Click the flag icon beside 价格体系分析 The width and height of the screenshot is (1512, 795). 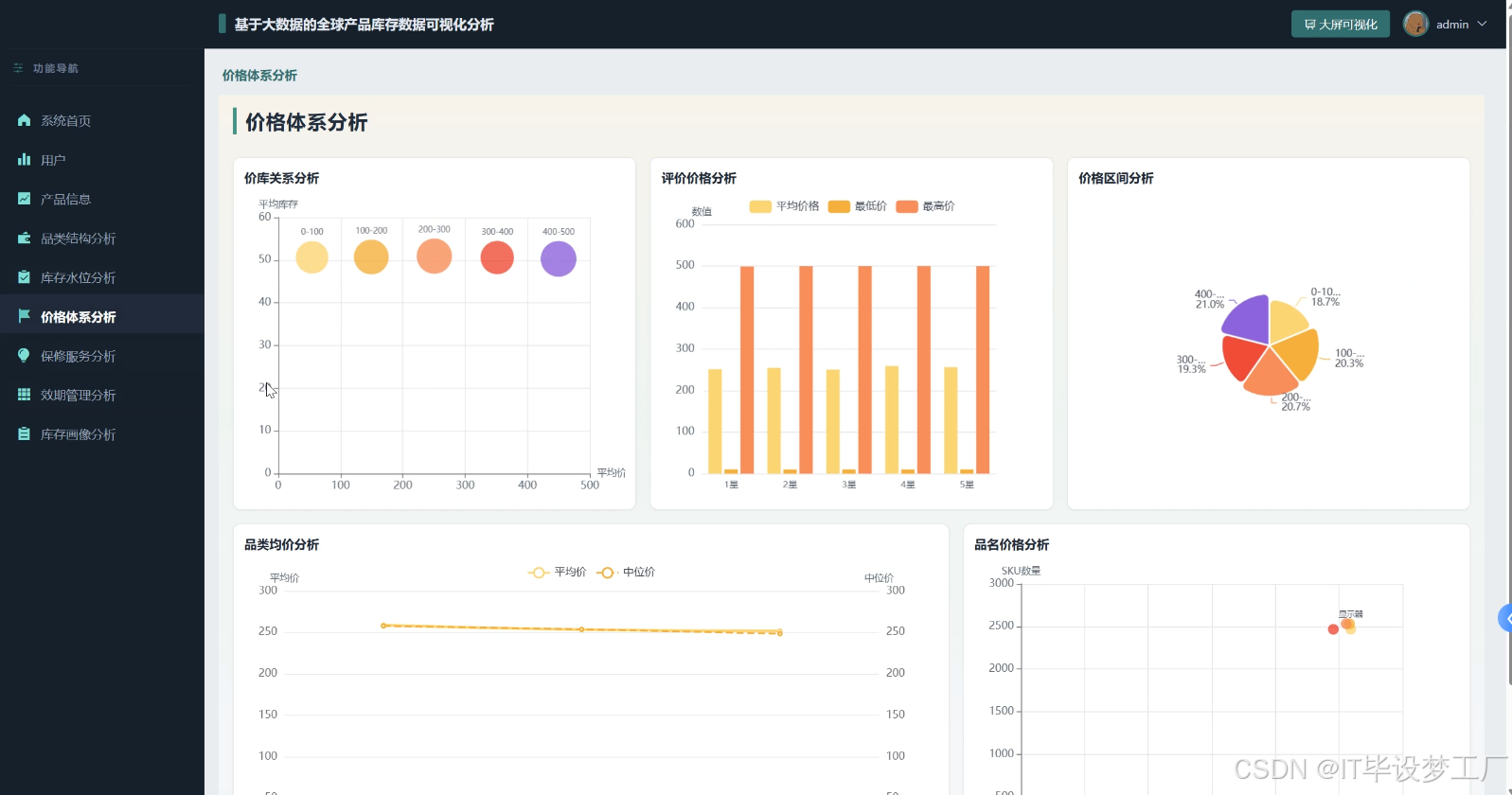click(x=25, y=316)
